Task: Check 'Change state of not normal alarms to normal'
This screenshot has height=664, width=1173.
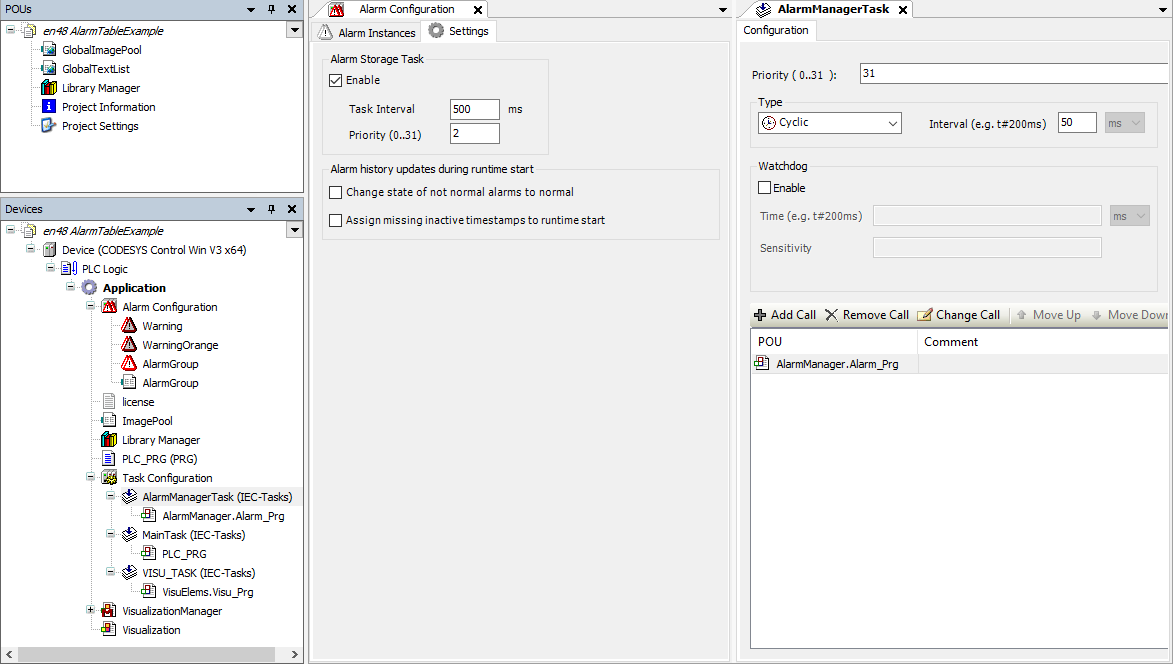Action: pos(336,192)
